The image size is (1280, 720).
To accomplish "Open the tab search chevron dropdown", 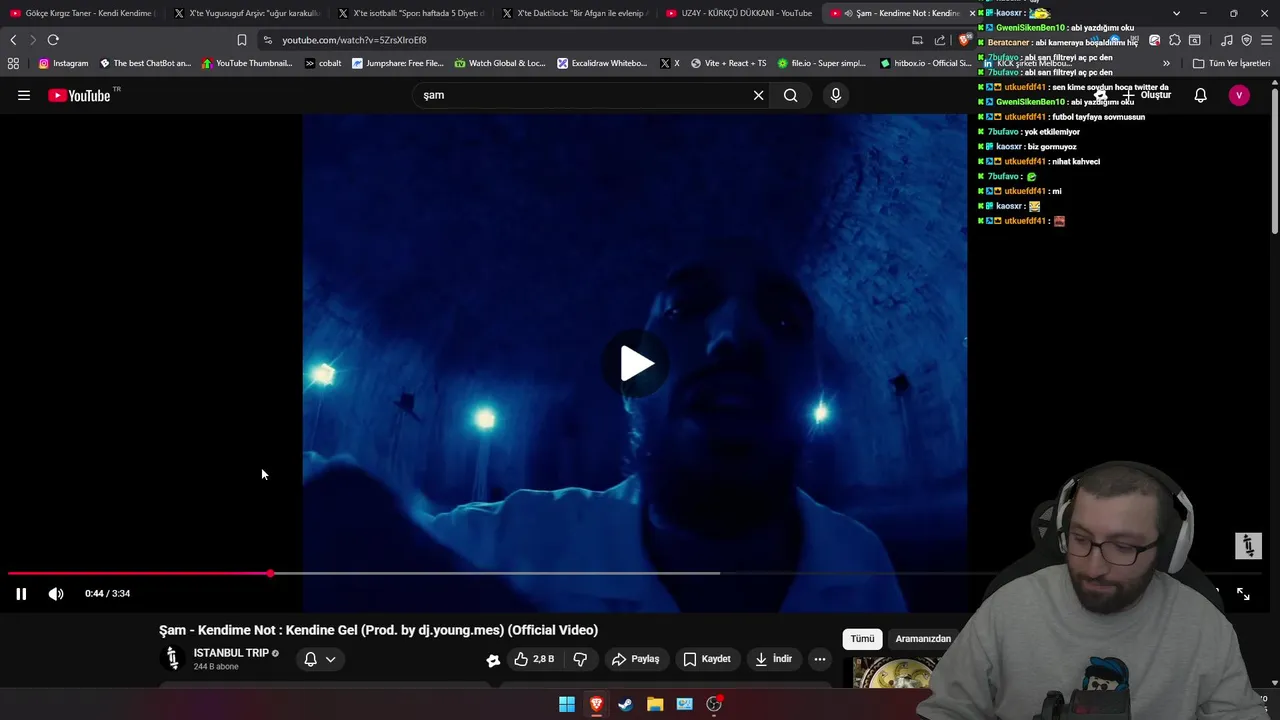I will point(1176,13).
